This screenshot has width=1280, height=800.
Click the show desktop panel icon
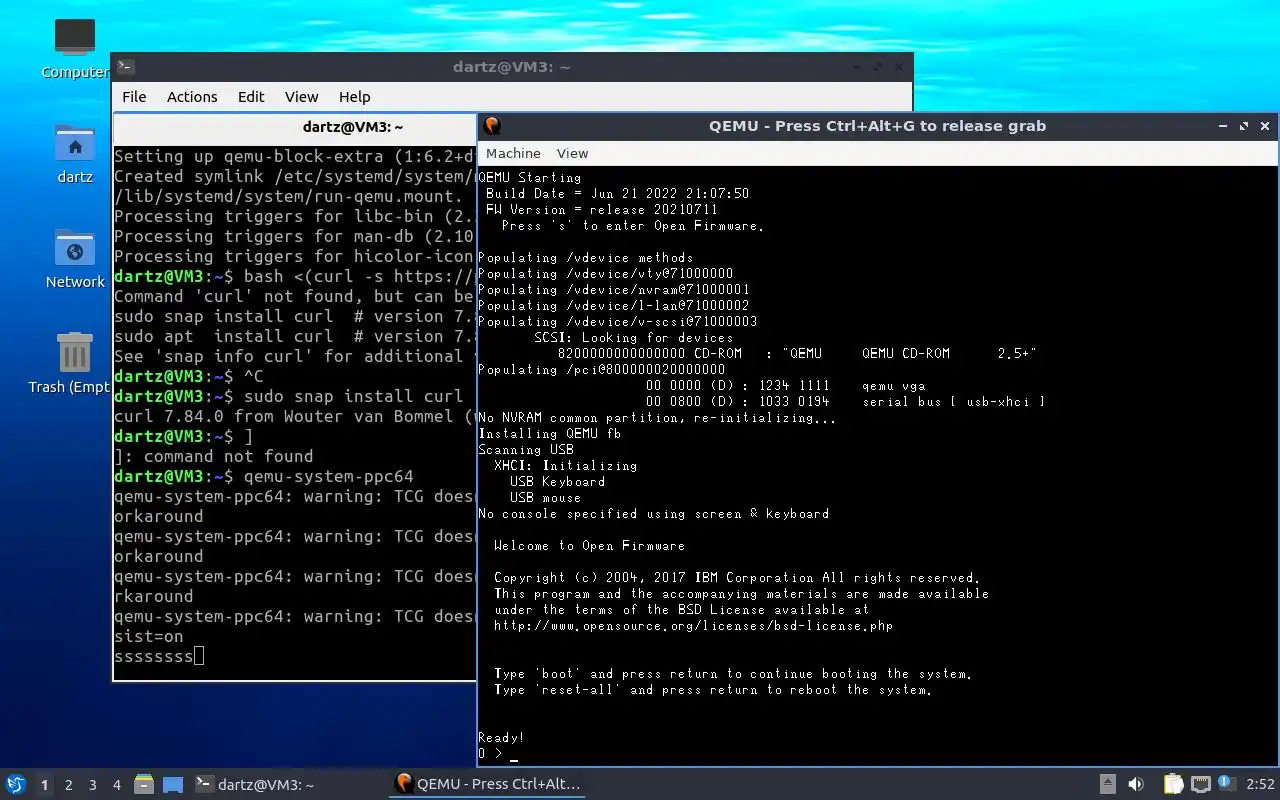coord(173,784)
